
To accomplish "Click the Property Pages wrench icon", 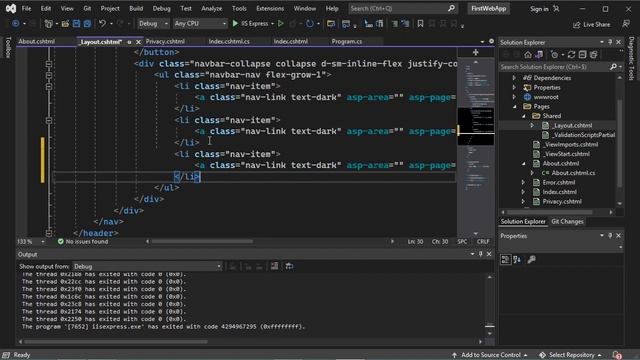I will click(531, 259).
